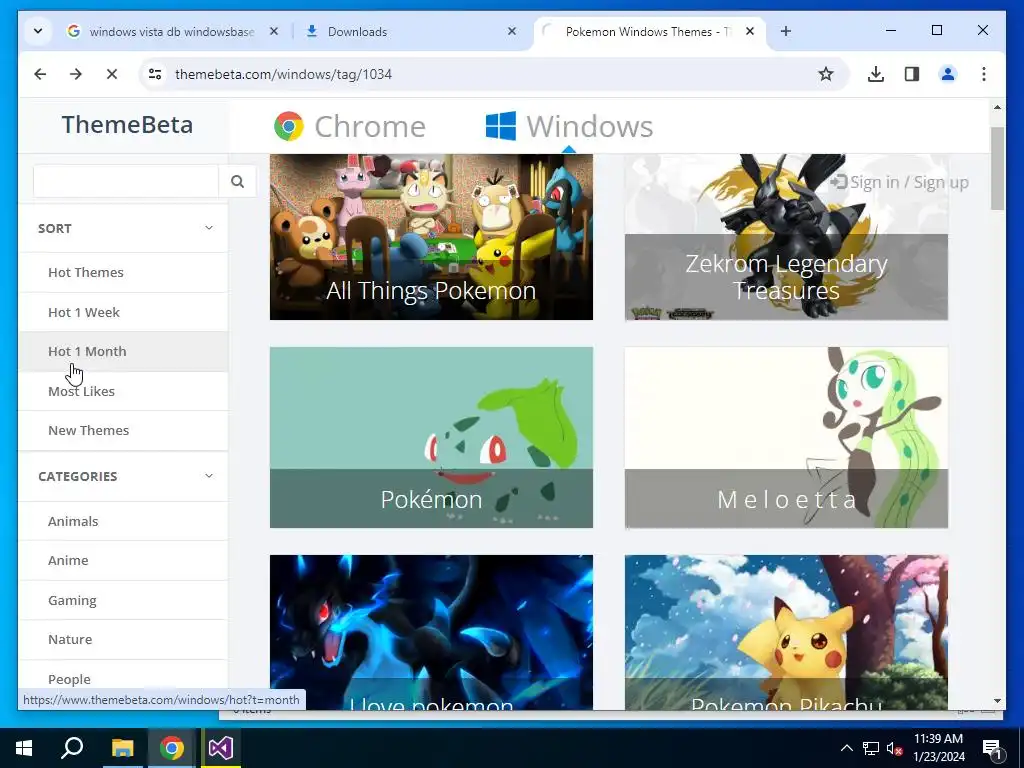The image size is (1024, 768).
Task: Open network status tray icon
Action: [871, 748]
